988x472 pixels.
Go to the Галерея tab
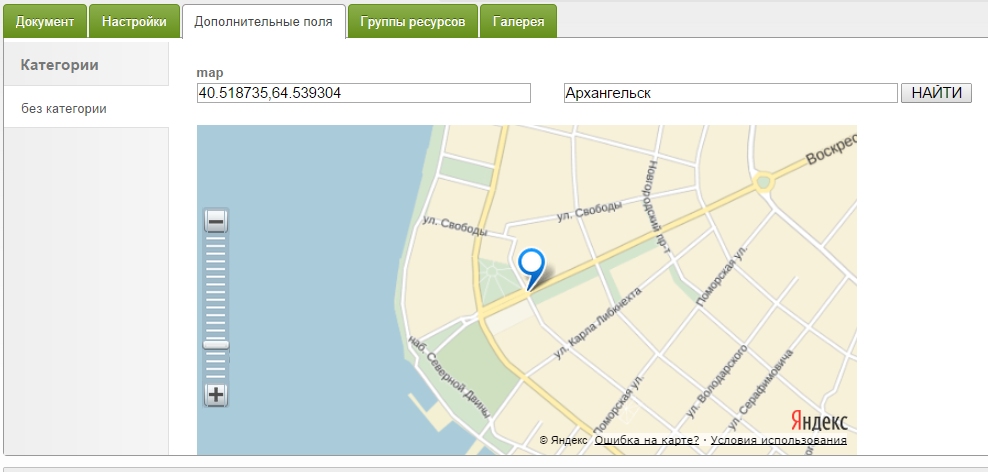[x=518, y=21]
